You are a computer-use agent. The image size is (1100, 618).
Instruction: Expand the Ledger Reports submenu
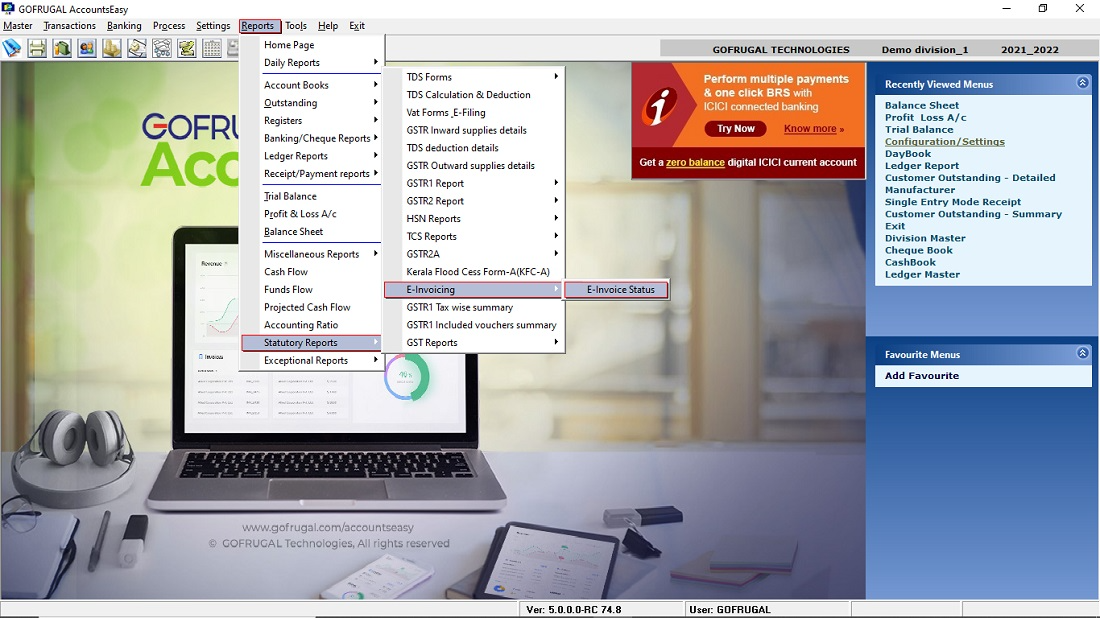point(311,156)
